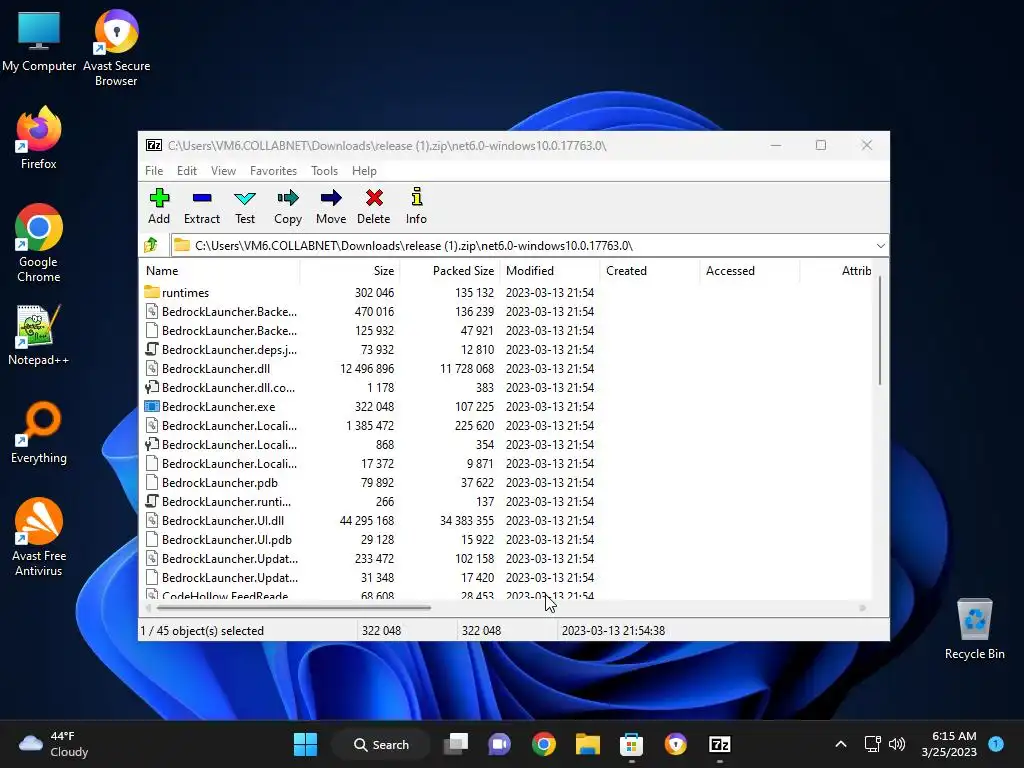The image size is (1024, 768).
Task: Click the Test toolbar icon
Action: pyautogui.click(x=245, y=206)
